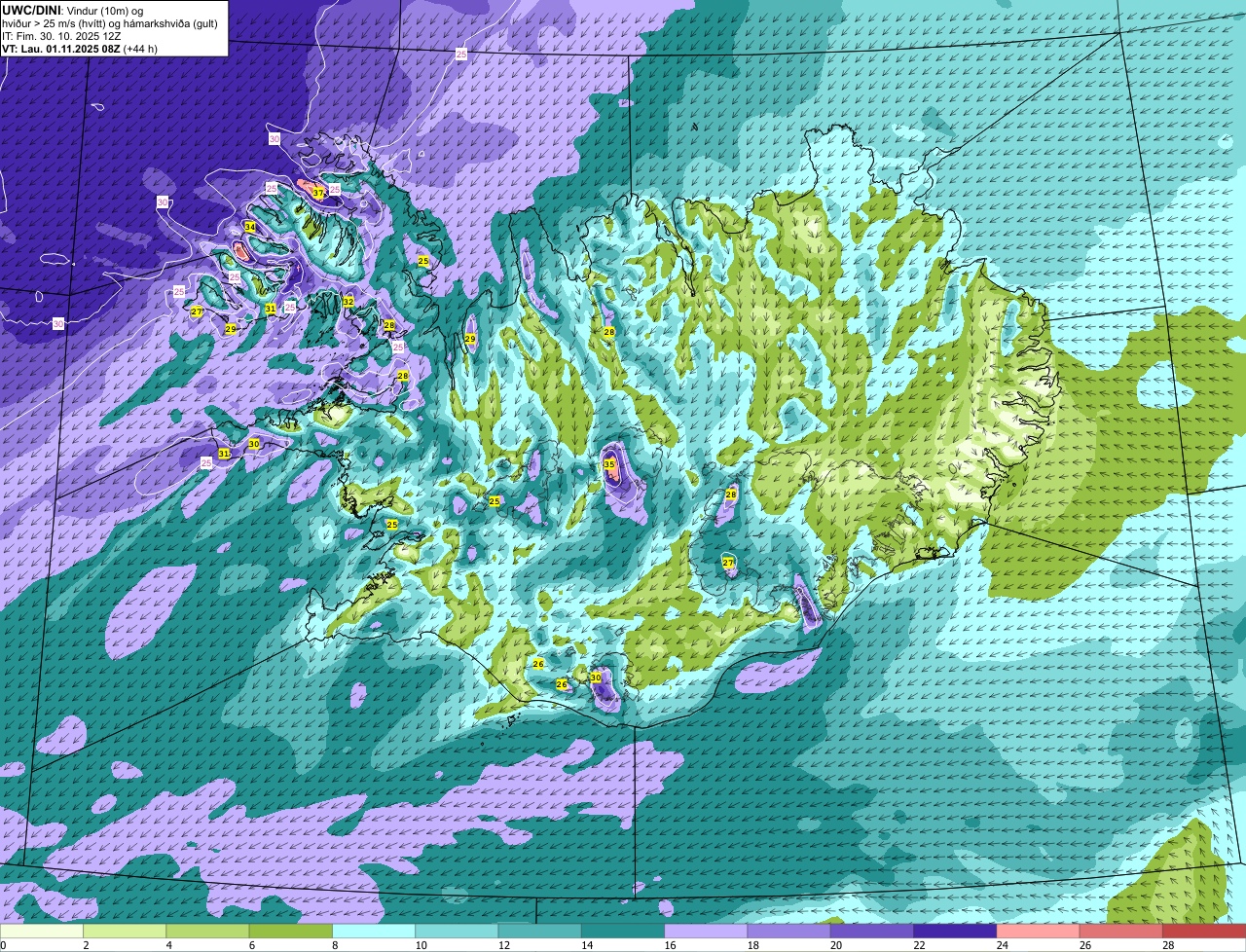Click the title text "UWC/DINI: Vindur (10m) og"
Screen dimensions: 1246x952
pos(73,11)
